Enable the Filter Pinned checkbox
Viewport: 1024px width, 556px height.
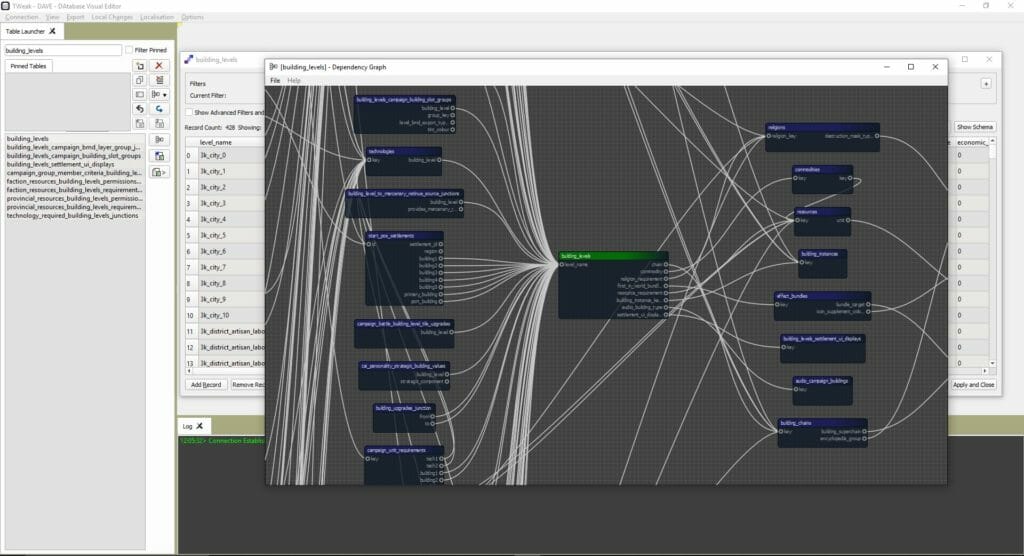(x=129, y=49)
